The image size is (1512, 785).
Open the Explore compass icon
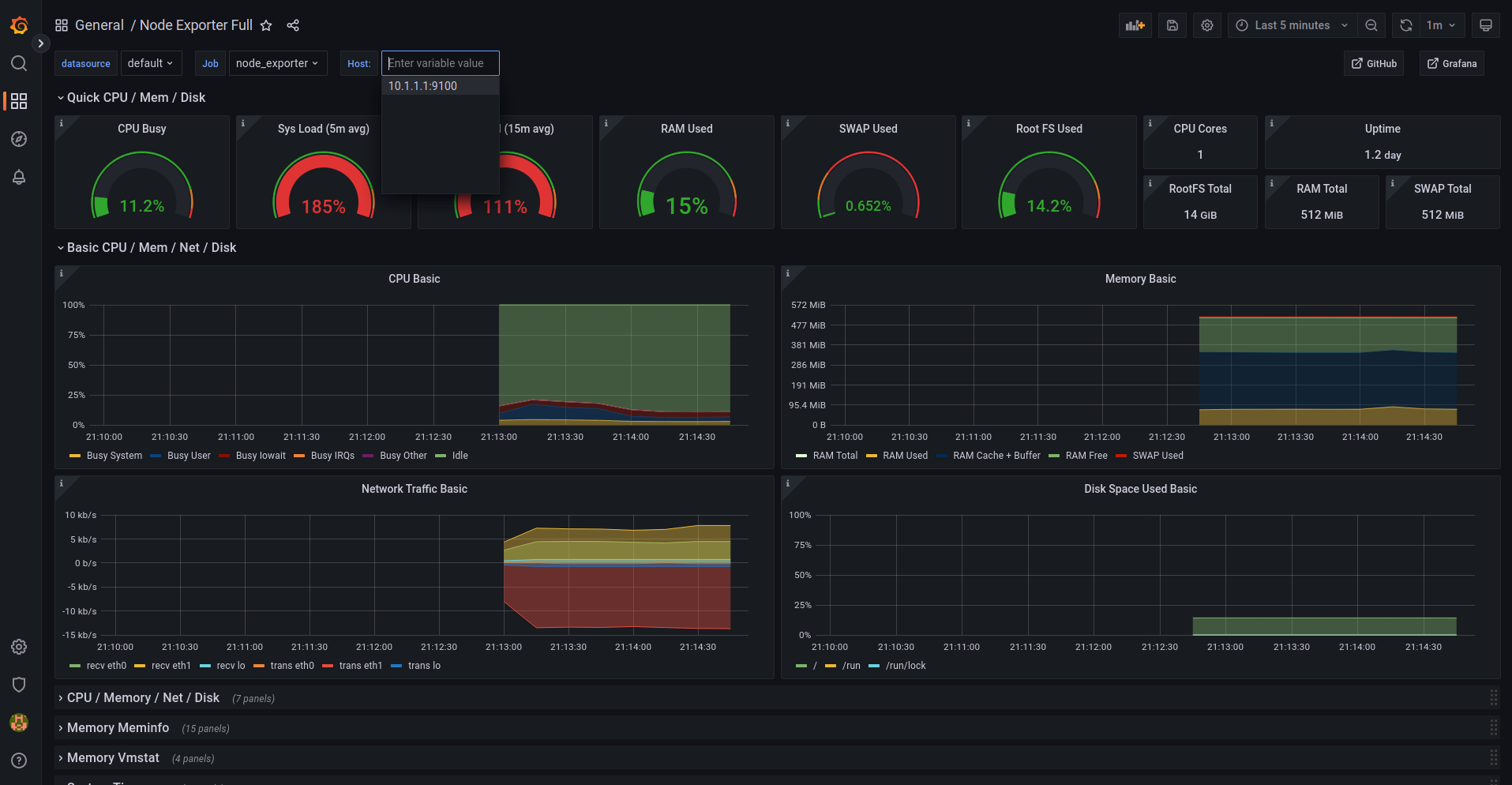click(19, 139)
